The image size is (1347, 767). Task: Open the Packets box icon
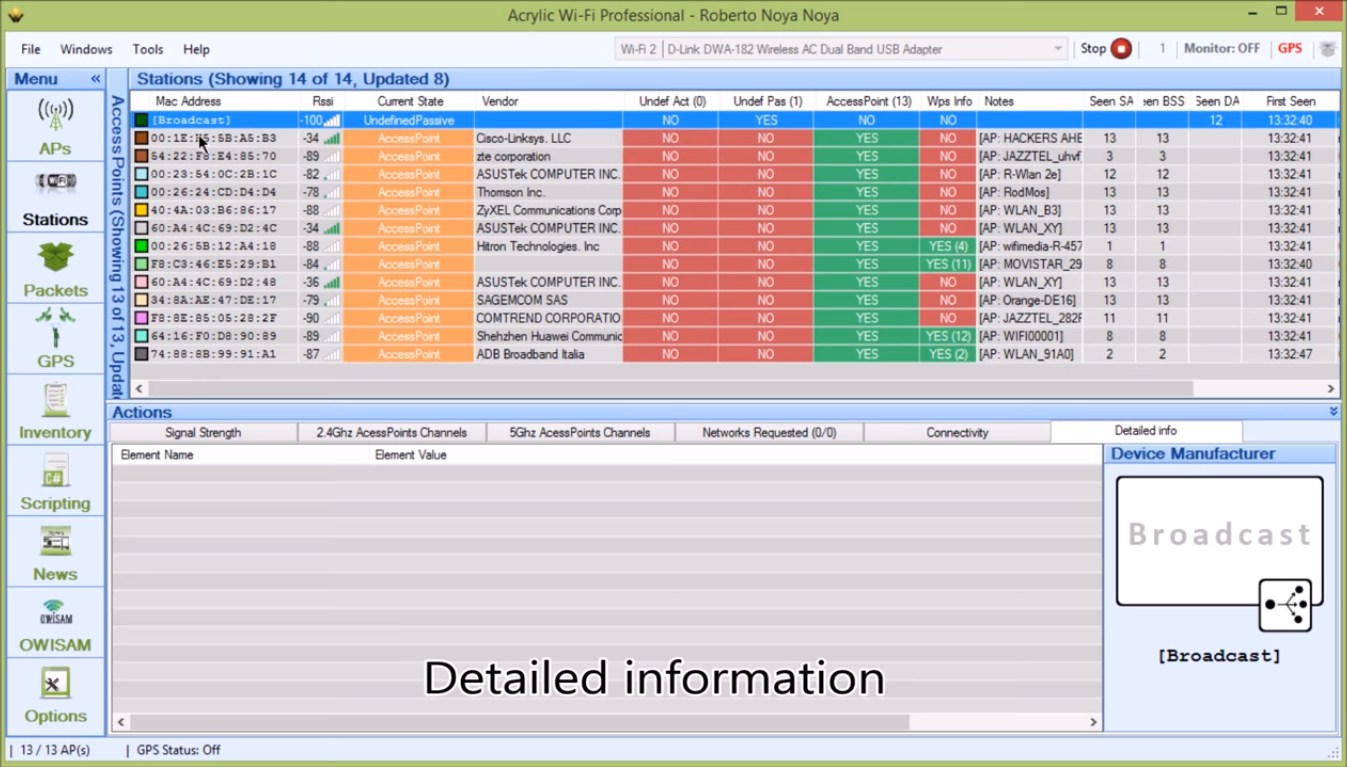click(55, 257)
